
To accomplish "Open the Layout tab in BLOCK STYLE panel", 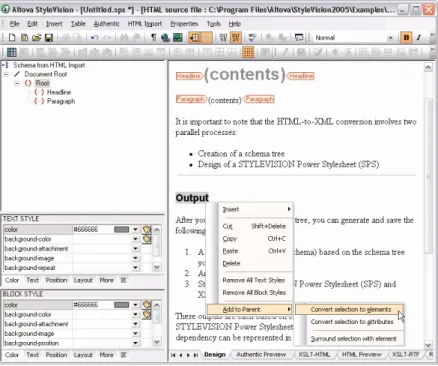I will (83, 355).
